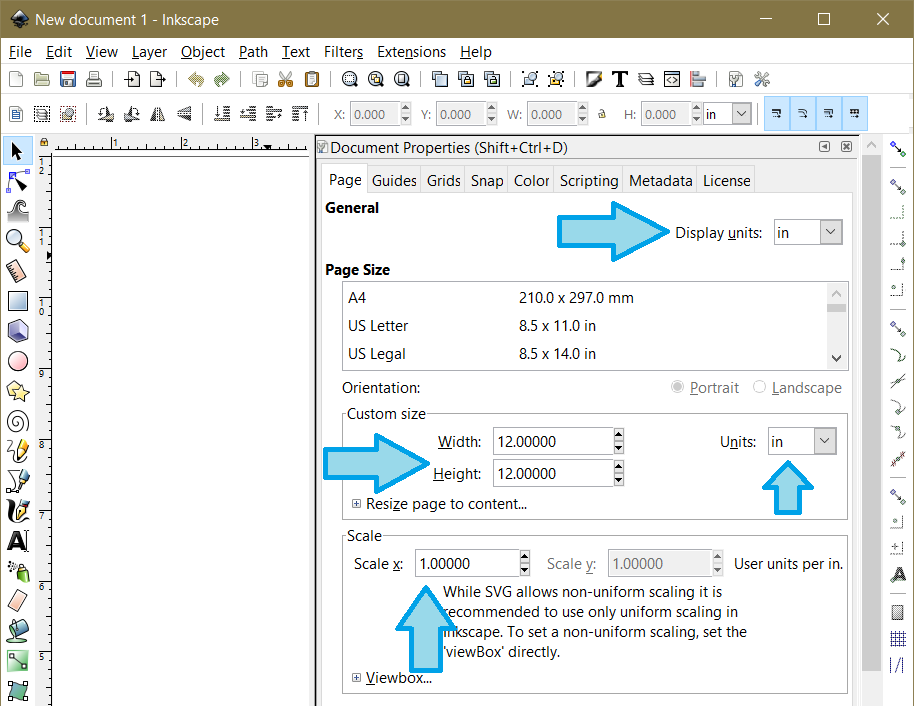Undo last action arrow
This screenshot has height=706, width=915.
(x=195, y=79)
